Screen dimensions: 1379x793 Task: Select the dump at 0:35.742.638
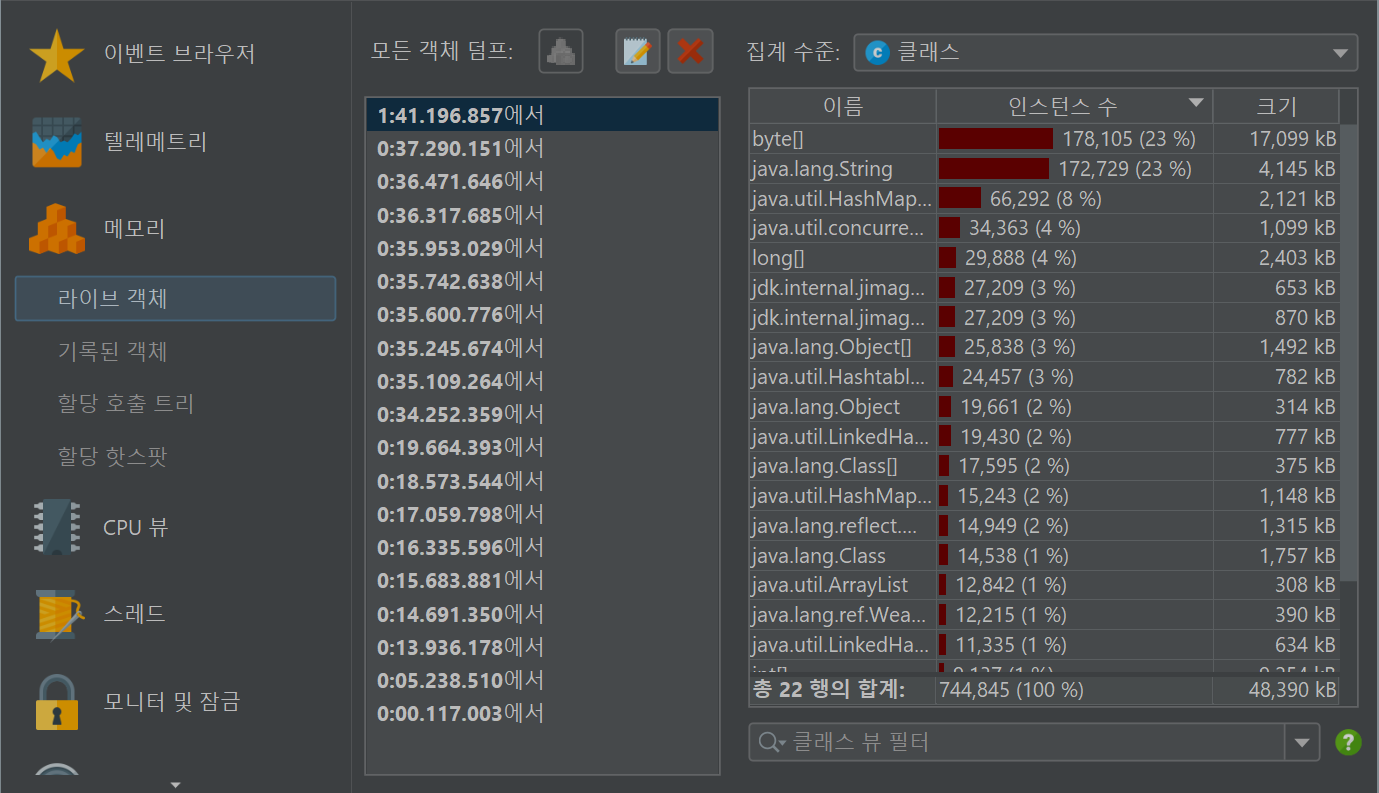click(x=542, y=281)
